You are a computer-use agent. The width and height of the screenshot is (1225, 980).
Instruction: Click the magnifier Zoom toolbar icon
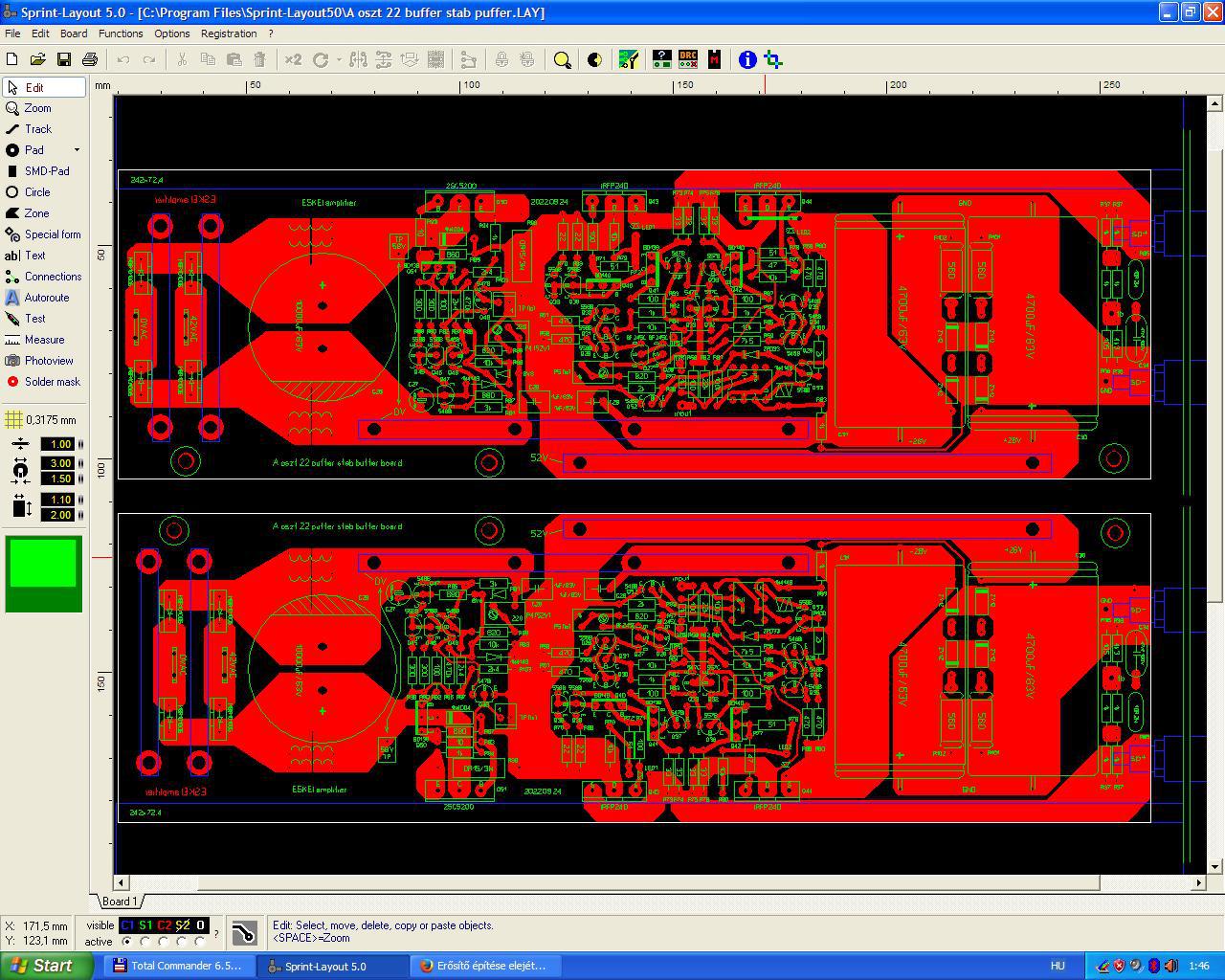pos(563,59)
